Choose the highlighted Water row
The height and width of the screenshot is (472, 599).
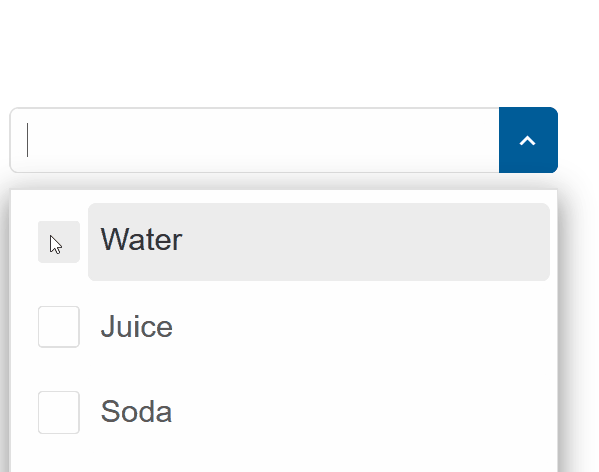pyautogui.click(x=319, y=242)
